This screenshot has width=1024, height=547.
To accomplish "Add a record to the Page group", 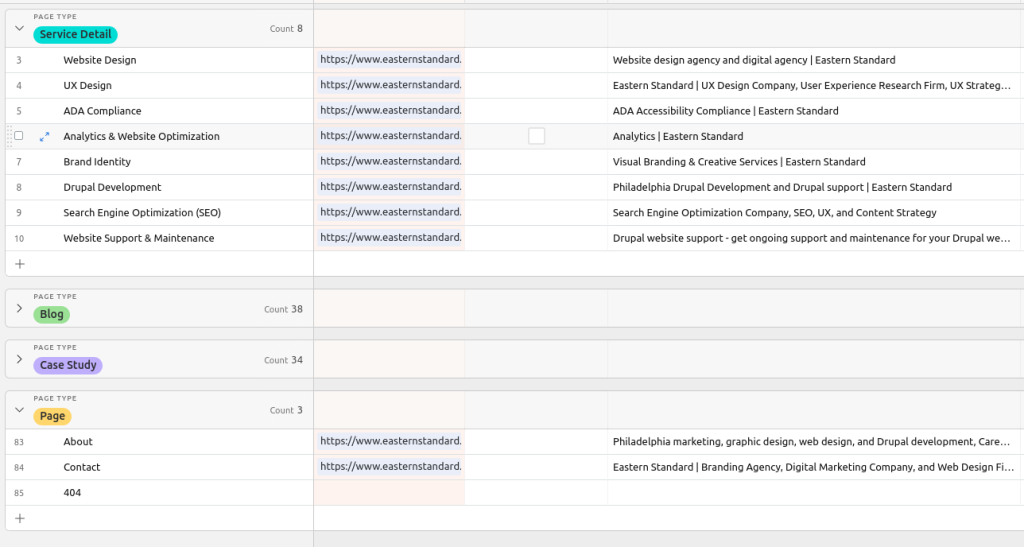I will [20, 518].
